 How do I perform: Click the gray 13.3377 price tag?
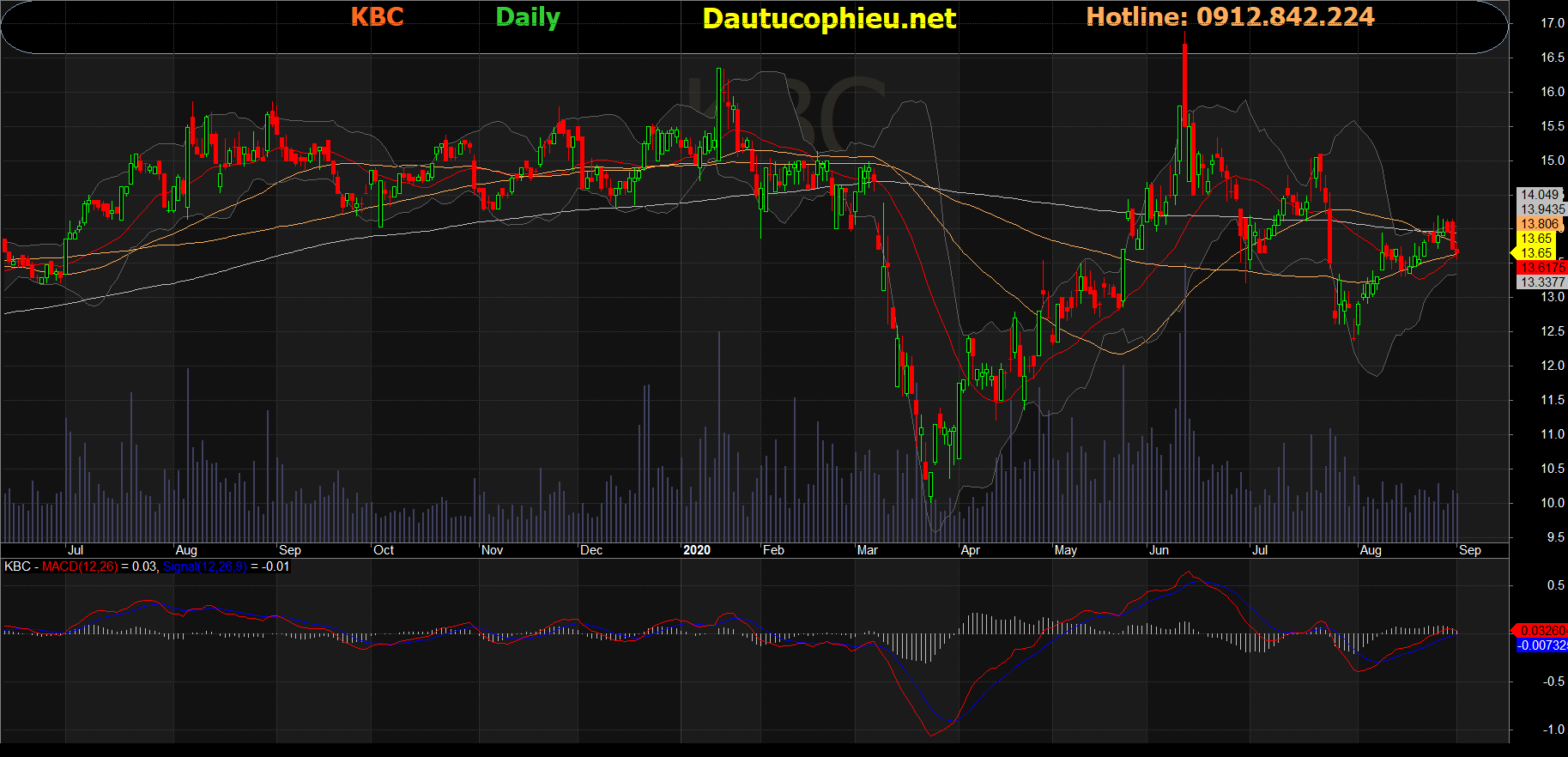[1542, 282]
